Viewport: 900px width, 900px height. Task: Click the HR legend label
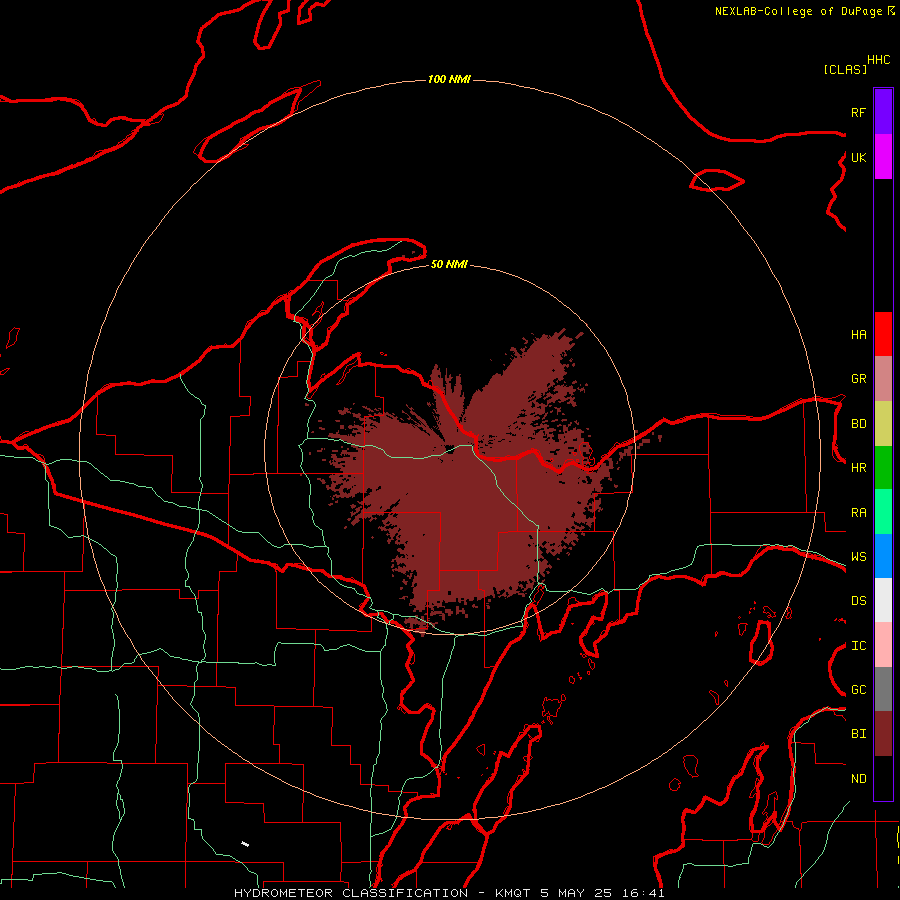pyautogui.click(x=858, y=468)
